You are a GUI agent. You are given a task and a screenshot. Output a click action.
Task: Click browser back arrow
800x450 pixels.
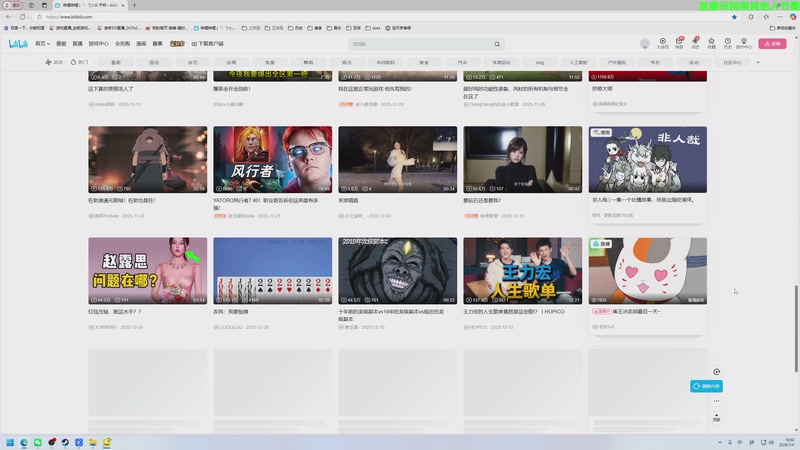point(9,17)
